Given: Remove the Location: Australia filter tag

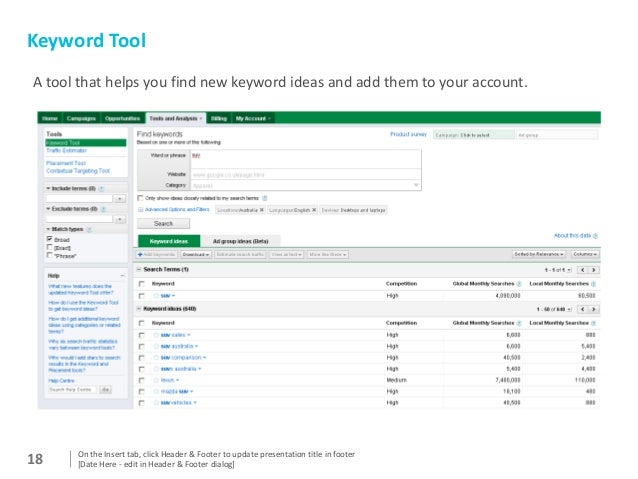Looking at the screenshot, I should click(x=263, y=210).
